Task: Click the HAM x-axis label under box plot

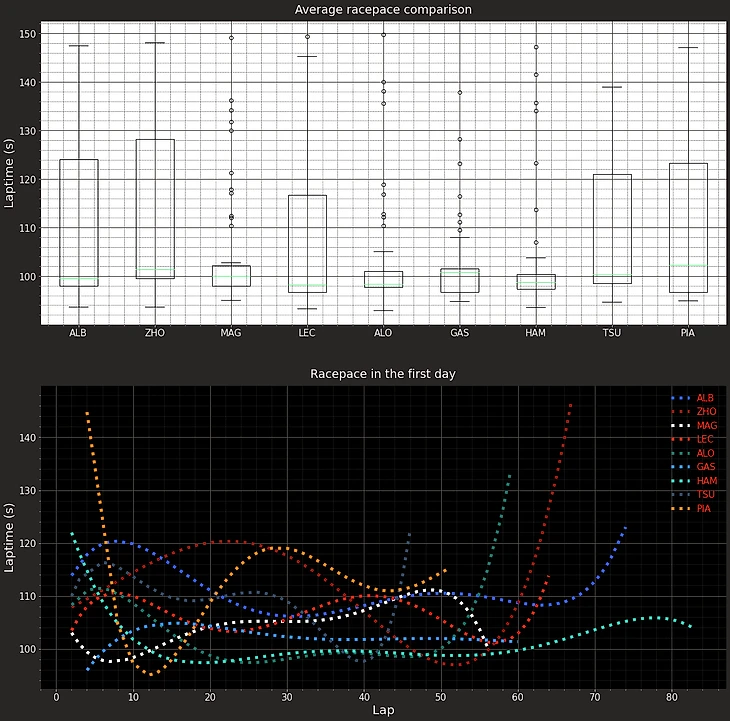Action: point(536,332)
